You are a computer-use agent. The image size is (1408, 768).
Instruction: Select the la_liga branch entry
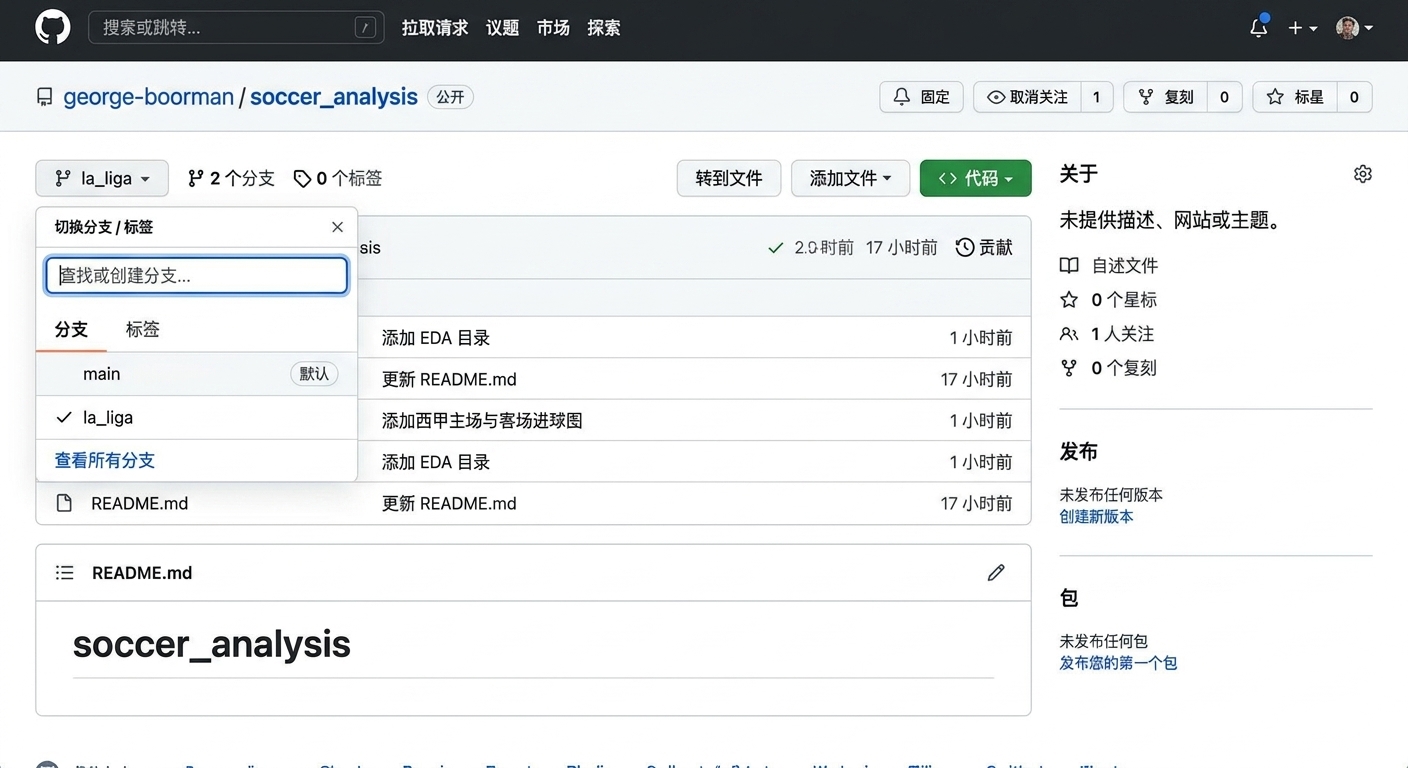(x=197, y=417)
